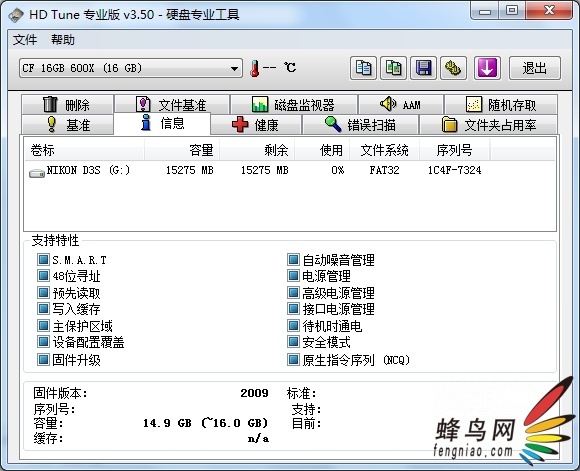Click the copy screenshot icon
Image resolution: width=580 pixels, height=471 pixels.
click(x=394, y=68)
